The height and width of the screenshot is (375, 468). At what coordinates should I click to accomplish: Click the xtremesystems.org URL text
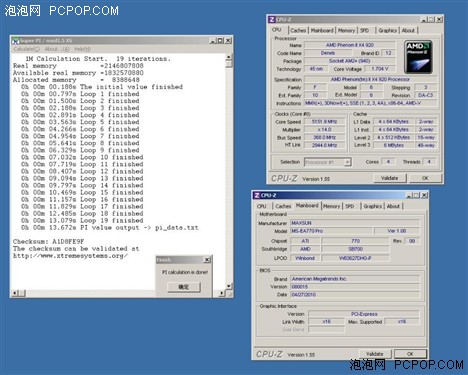tap(70, 256)
